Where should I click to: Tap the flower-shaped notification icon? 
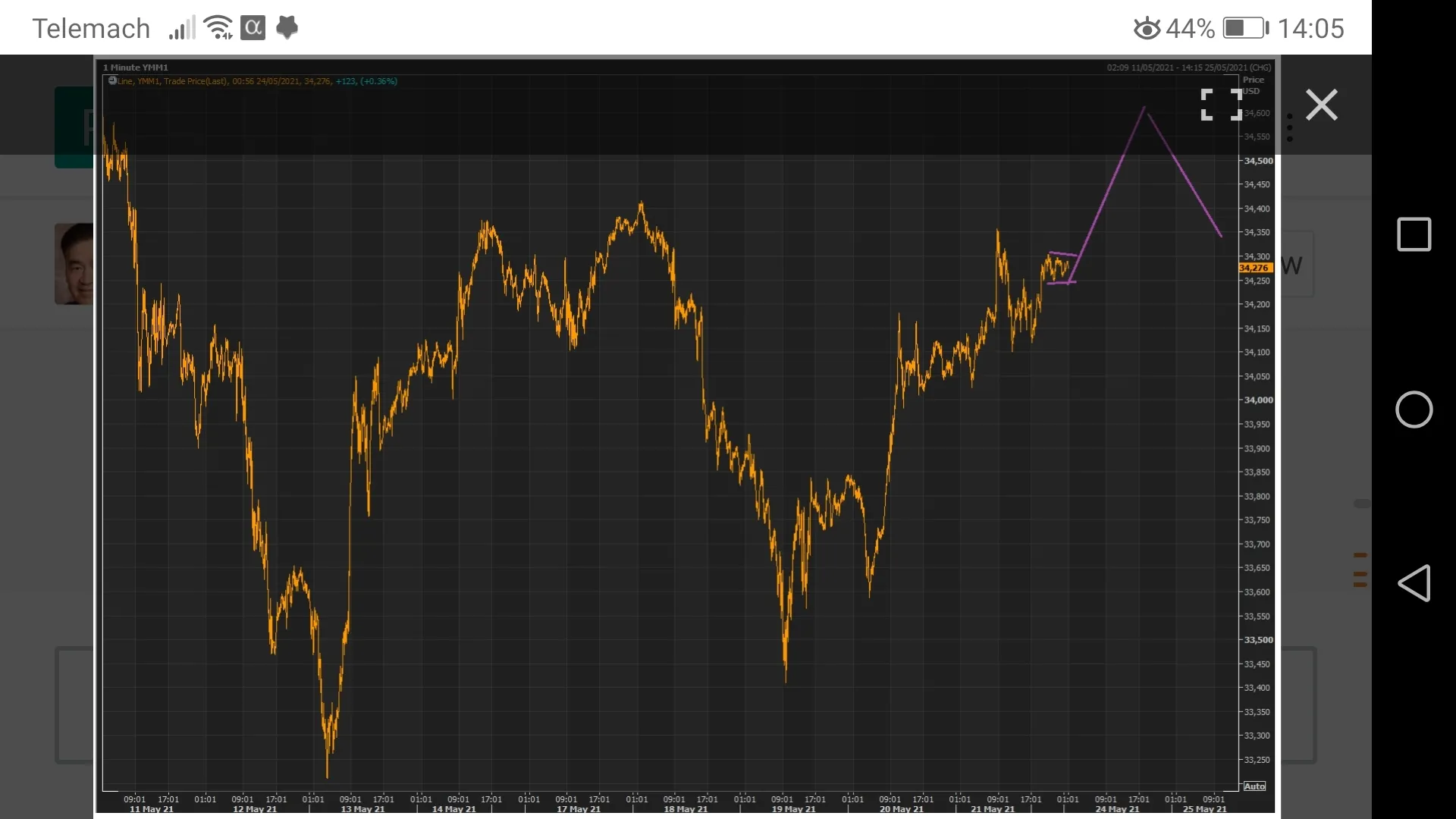tap(287, 28)
